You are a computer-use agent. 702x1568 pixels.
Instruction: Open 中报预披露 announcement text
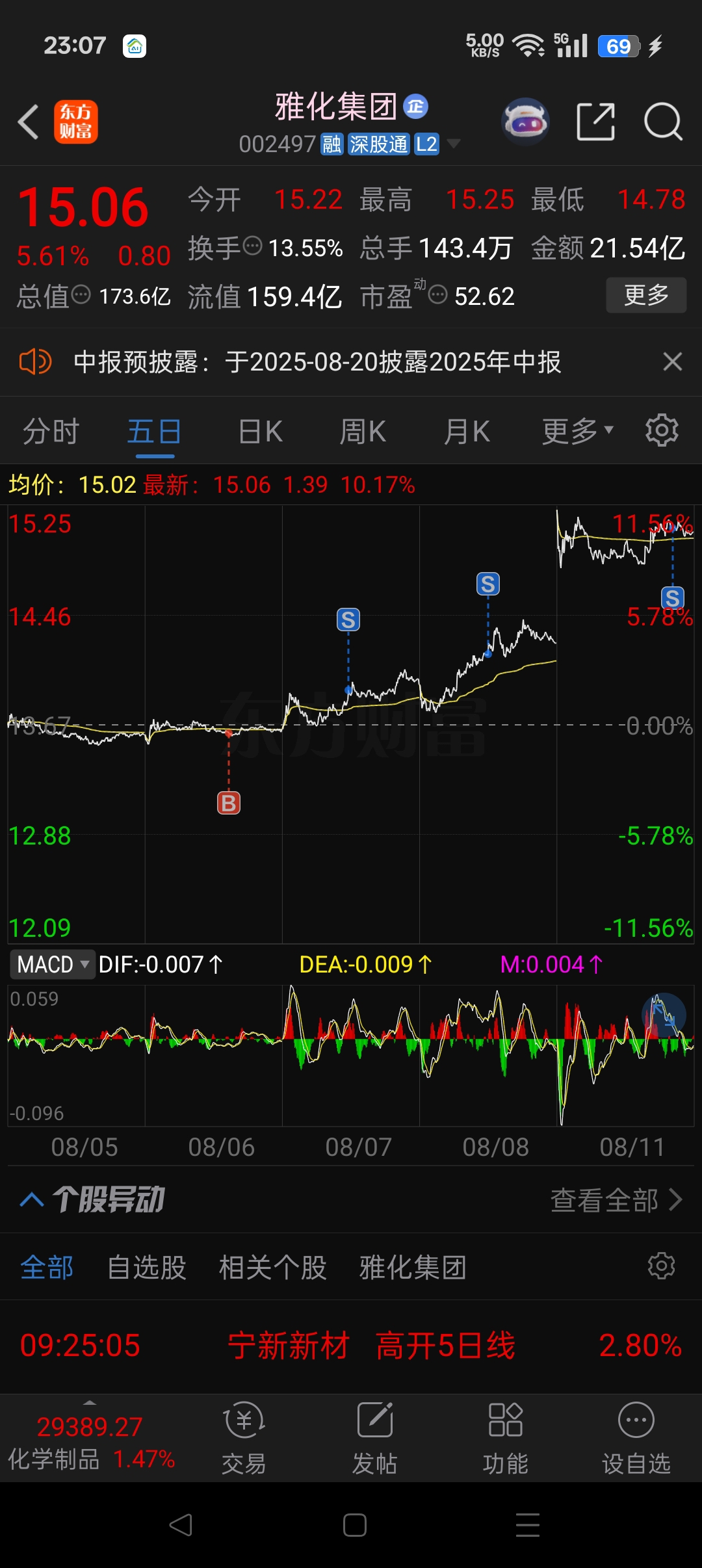tap(317, 362)
